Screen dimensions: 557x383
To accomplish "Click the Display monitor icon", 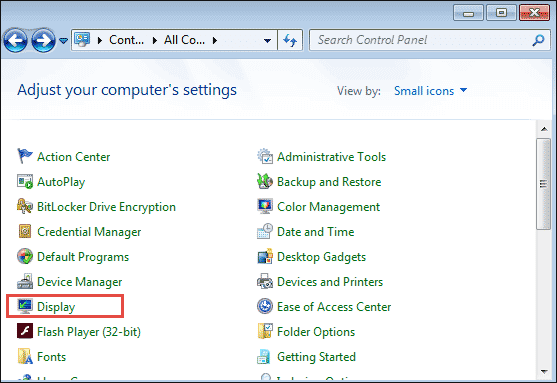I will click(x=25, y=306).
